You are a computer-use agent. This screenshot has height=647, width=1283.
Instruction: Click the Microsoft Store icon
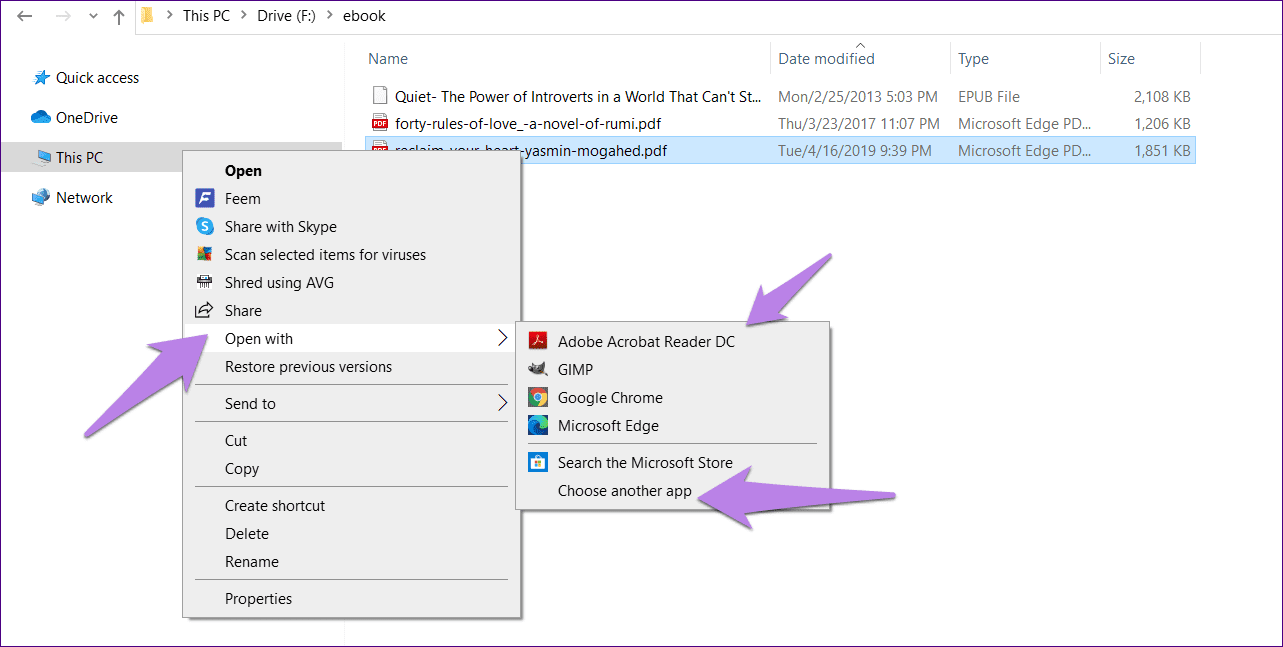click(x=538, y=462)
